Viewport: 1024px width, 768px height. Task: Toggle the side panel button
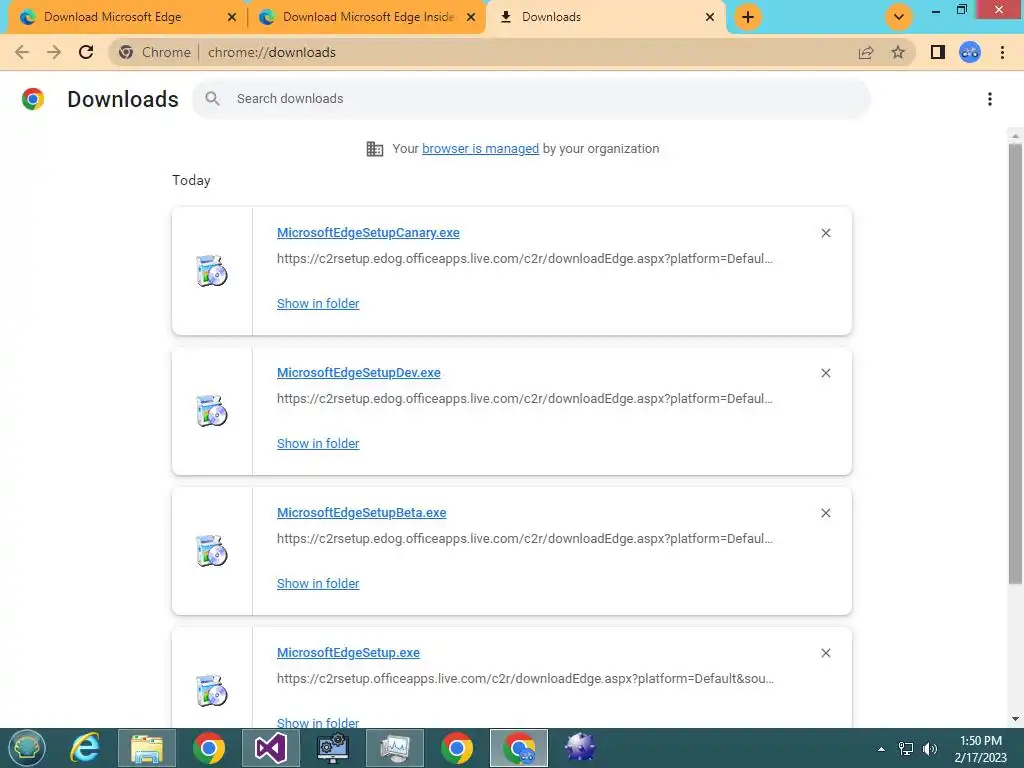pyautogui.click(x=938, y=52)
